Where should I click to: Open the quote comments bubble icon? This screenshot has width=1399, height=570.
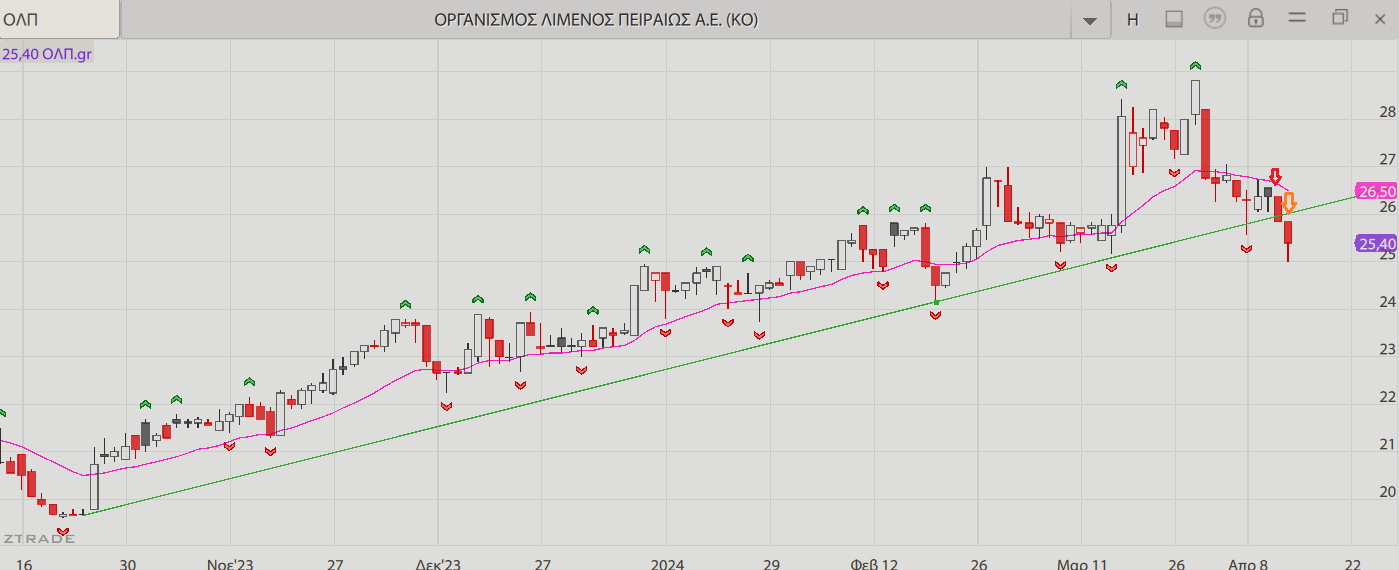point(1215,18)
